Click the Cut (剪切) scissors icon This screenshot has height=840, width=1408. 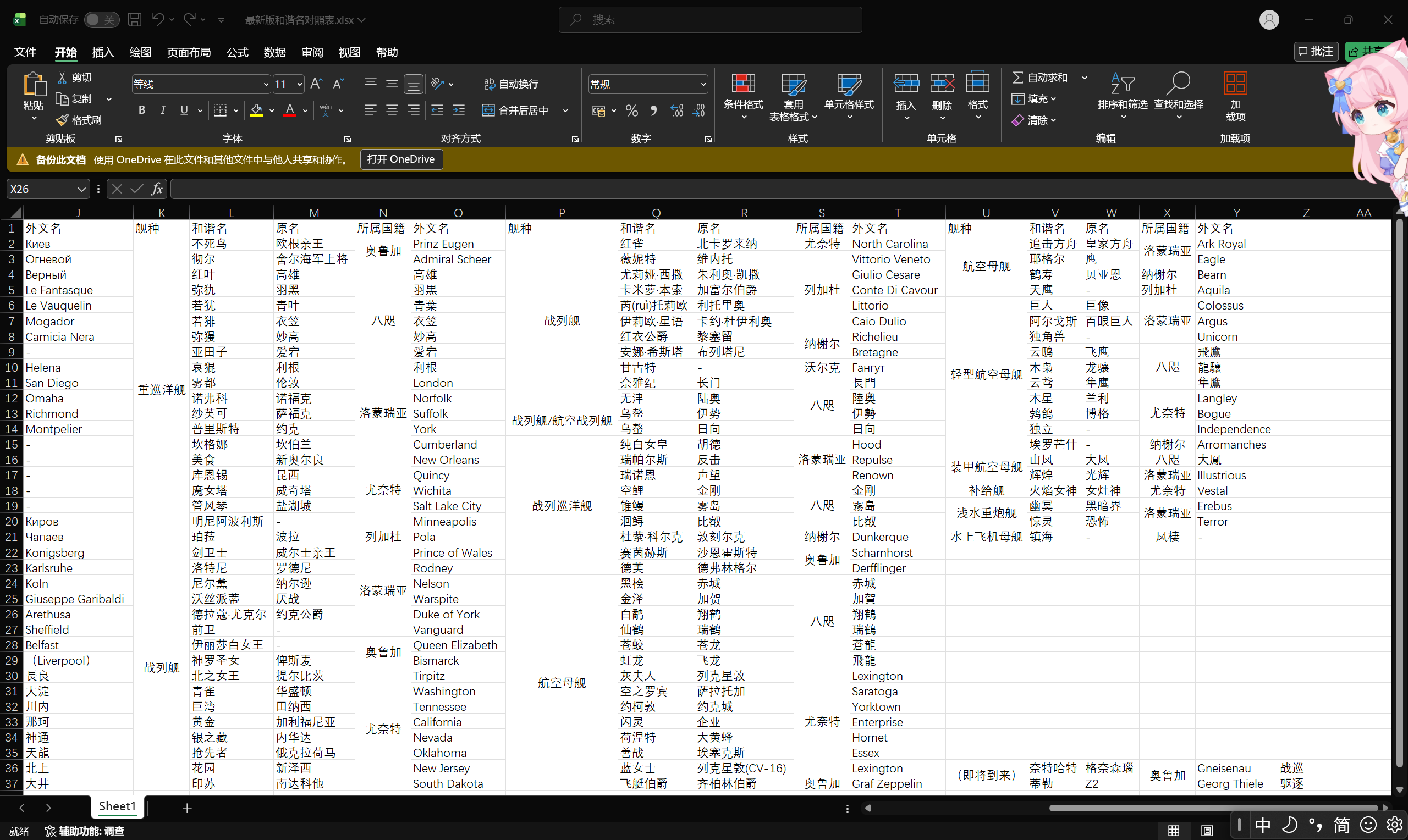click(x=62, y=78)
